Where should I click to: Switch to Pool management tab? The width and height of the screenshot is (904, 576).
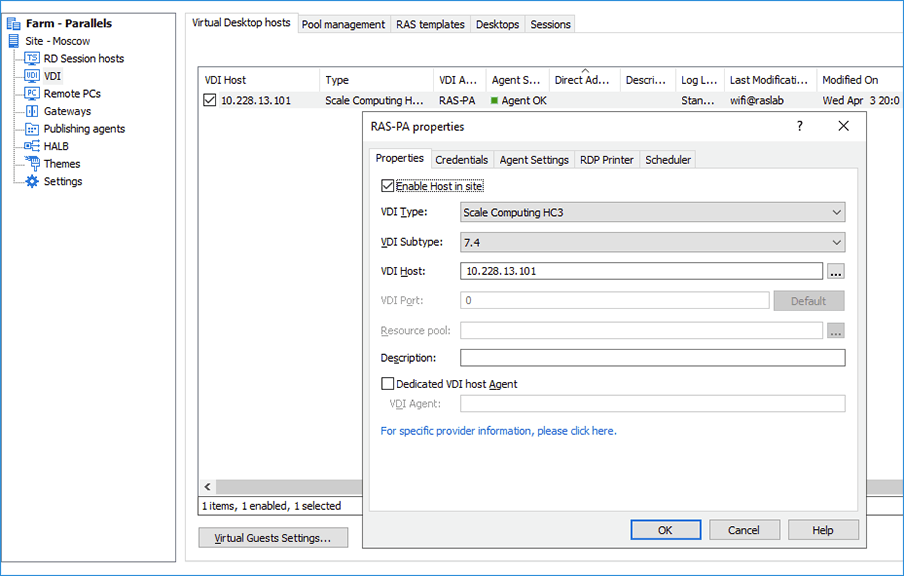tap(343, 24)
